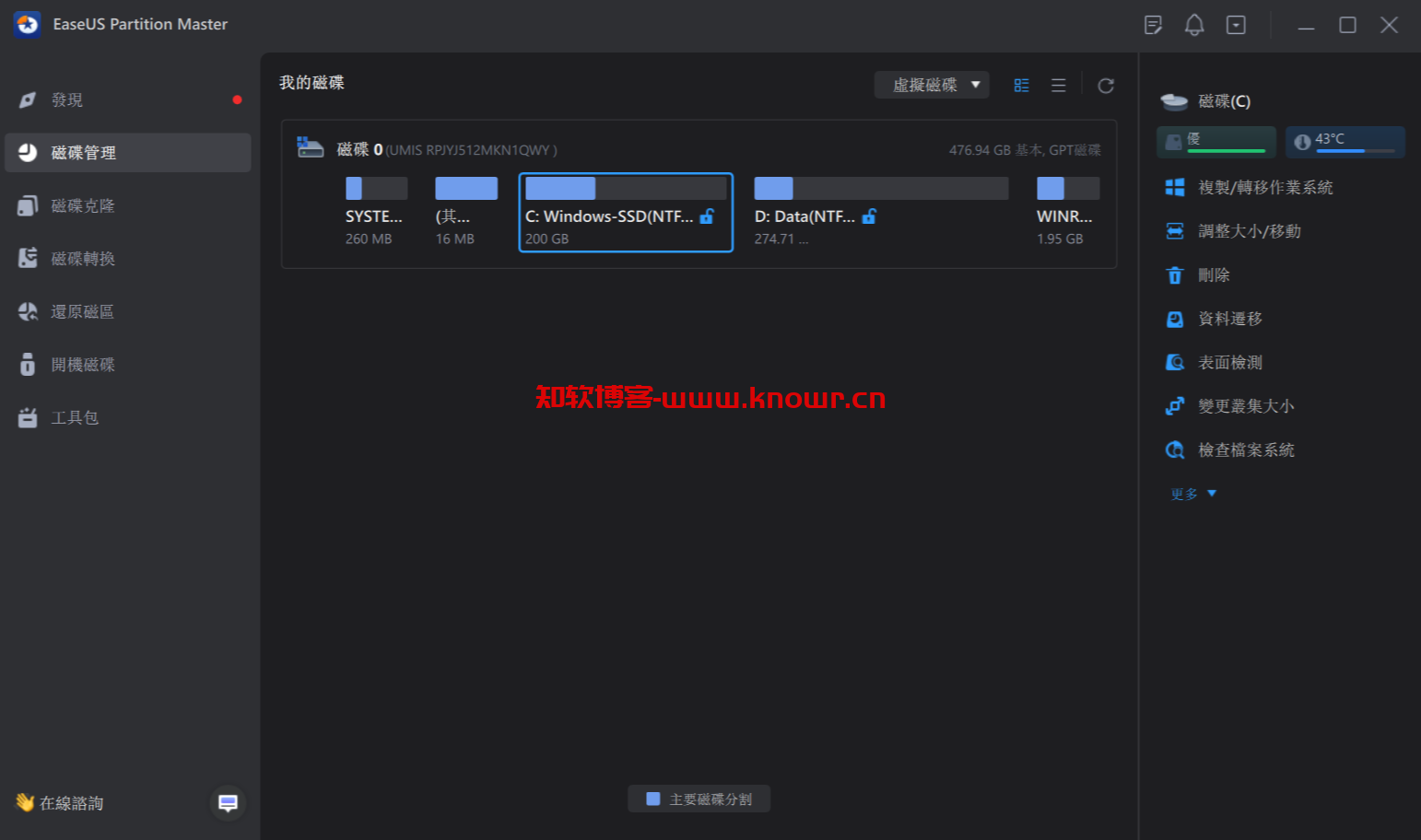Click the 磁碟轉換 convert icon

(28, 259)
